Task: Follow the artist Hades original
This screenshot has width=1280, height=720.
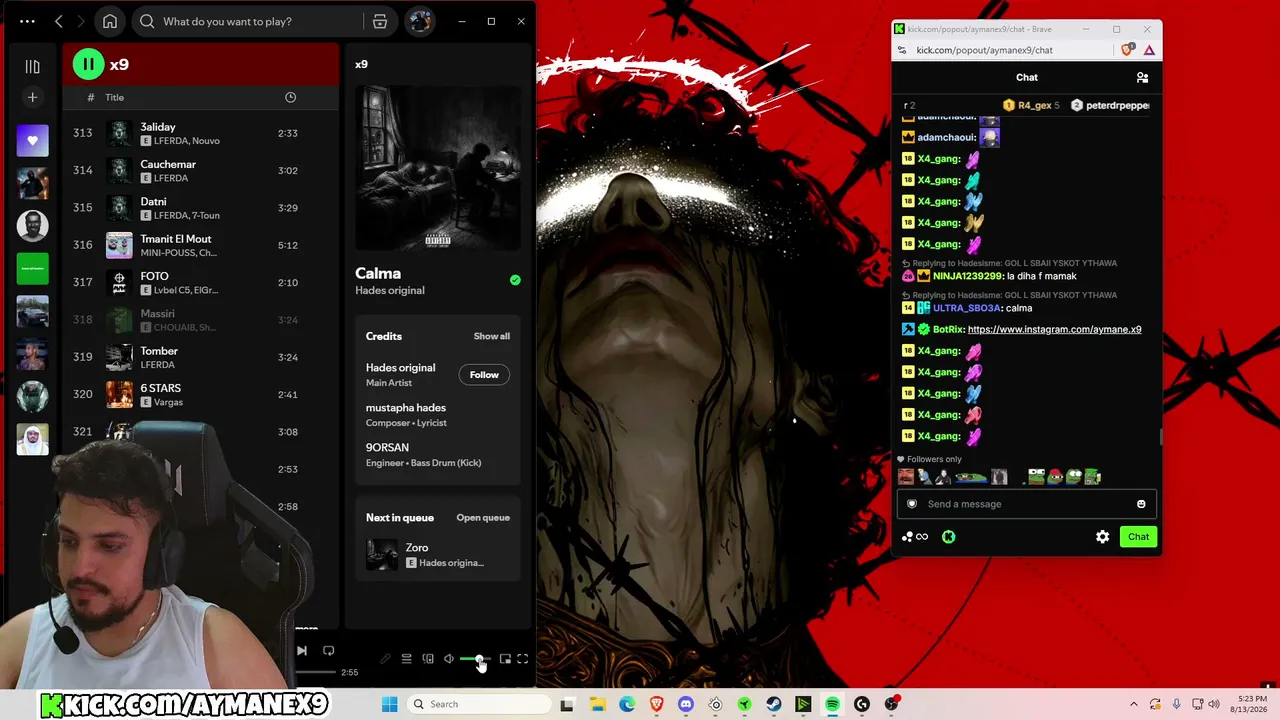Action: [x=484, y=375]
